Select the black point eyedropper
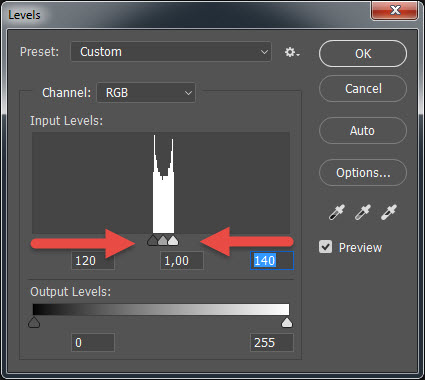This screenshot has height=380, width=425. pyautogui.click(x=337, y=212)
